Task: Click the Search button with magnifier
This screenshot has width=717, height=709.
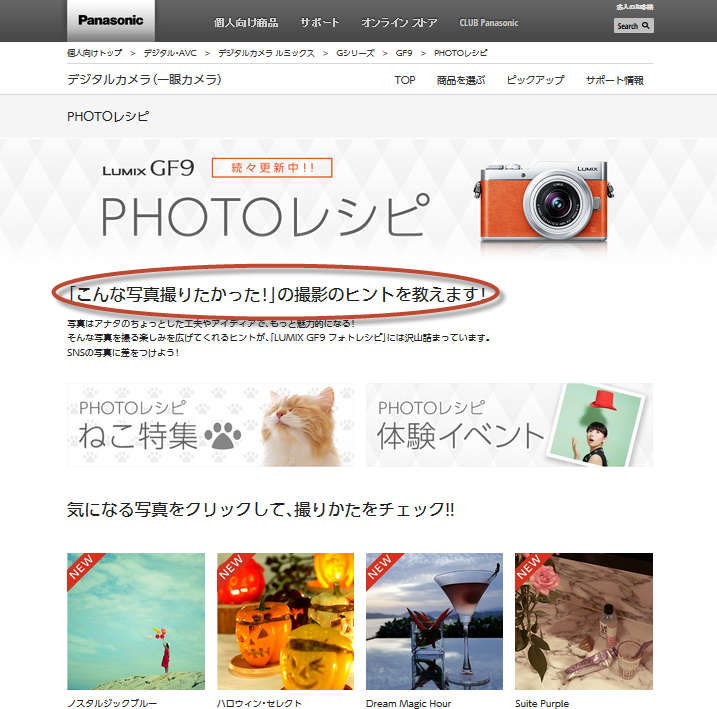Action: click(x=633, y=26)
